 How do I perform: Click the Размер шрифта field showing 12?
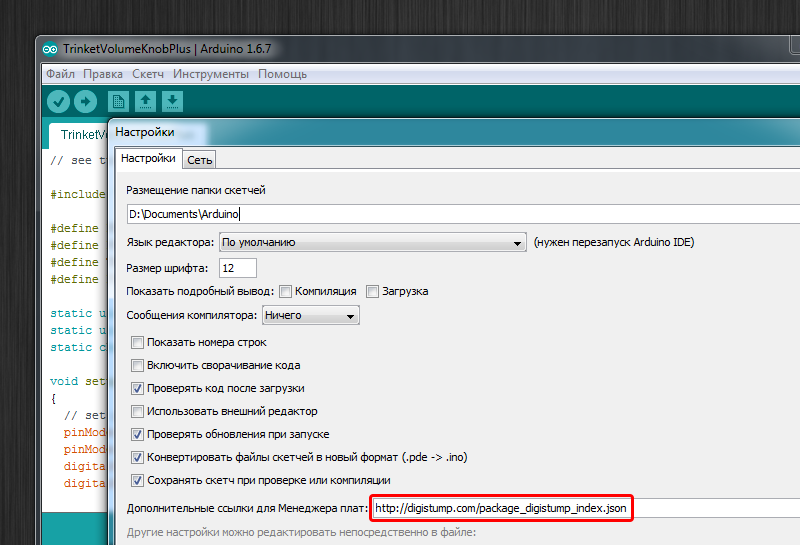pos(238,268)
